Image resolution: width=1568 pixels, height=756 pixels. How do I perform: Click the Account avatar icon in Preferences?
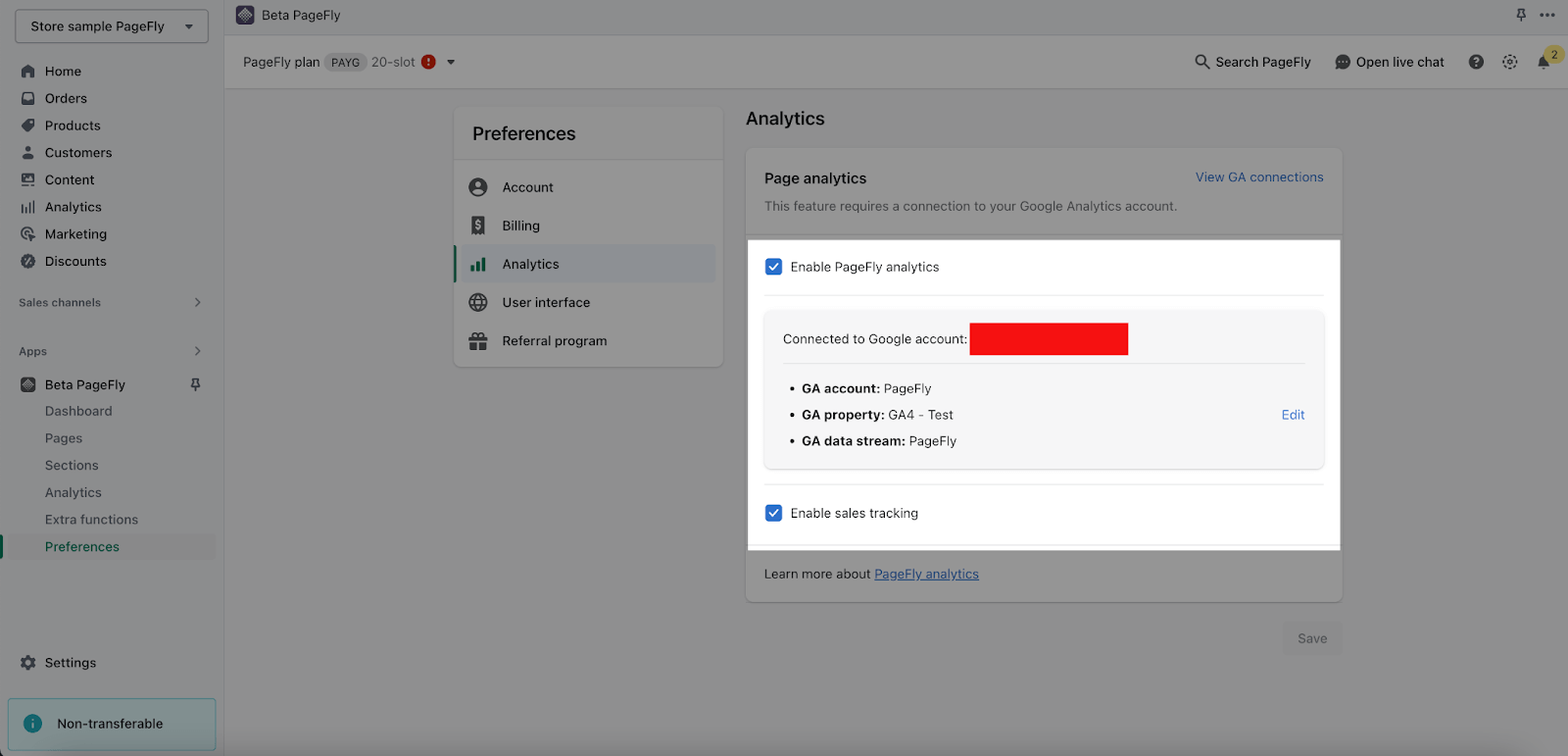point(478,187)
